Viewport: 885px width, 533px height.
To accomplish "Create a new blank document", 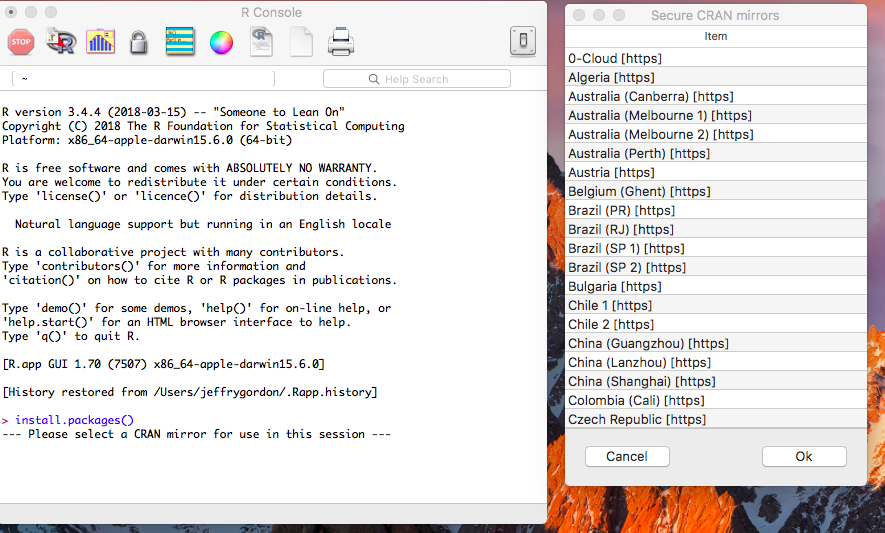I will click(301, 42).
